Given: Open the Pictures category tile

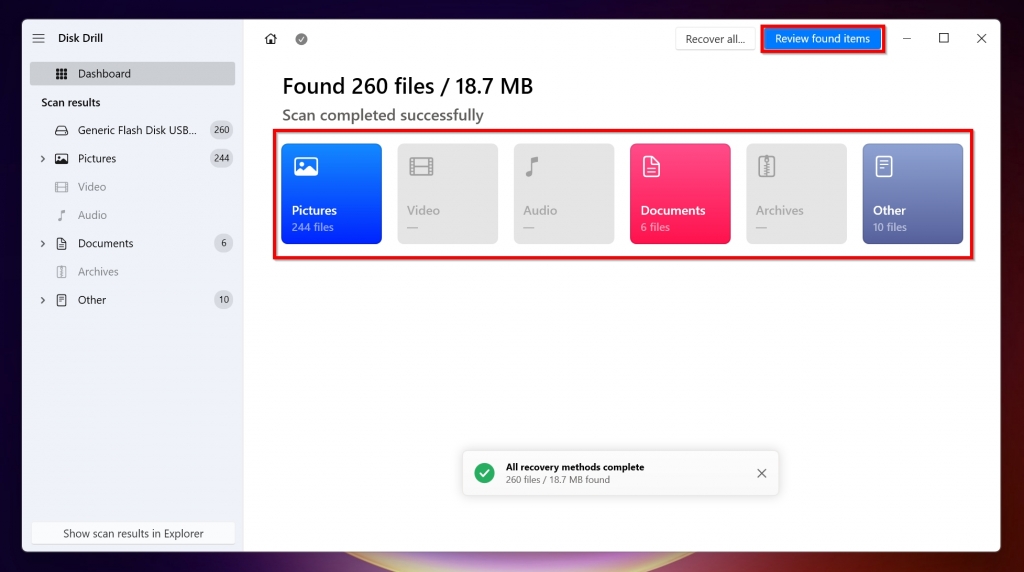Looking at the screenshot, I should pyautogui.click(x=331, y=194).
